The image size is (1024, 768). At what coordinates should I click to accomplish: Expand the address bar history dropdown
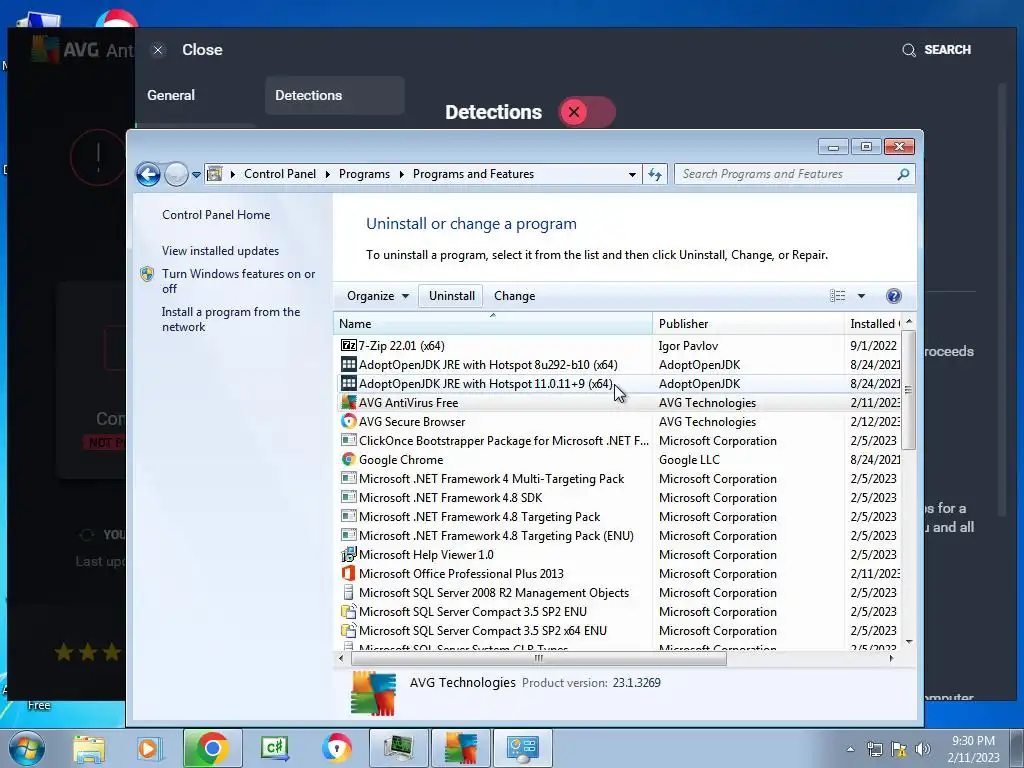632,174
